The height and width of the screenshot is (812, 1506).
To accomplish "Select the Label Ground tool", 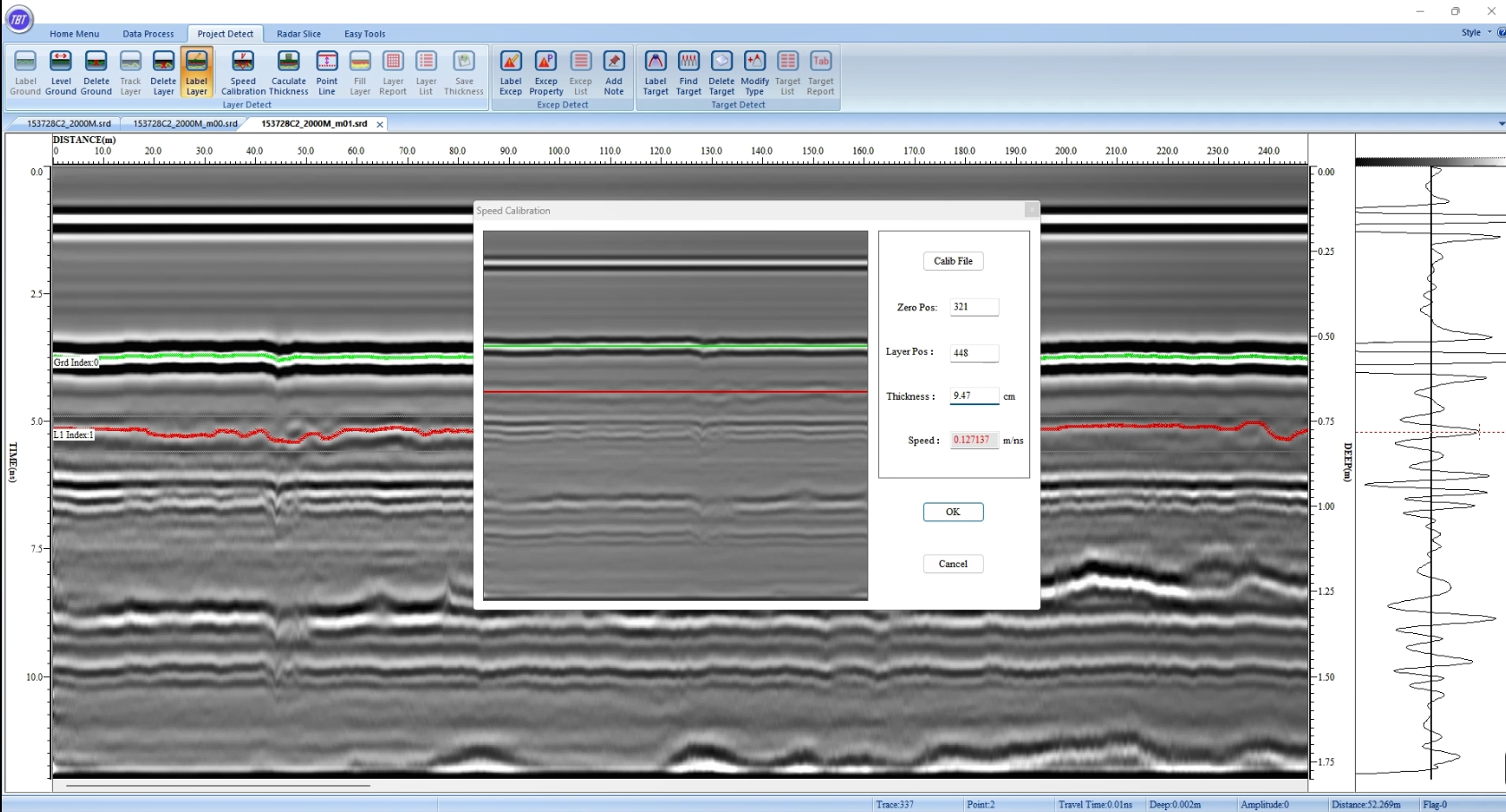I will [x=25, y=72].
